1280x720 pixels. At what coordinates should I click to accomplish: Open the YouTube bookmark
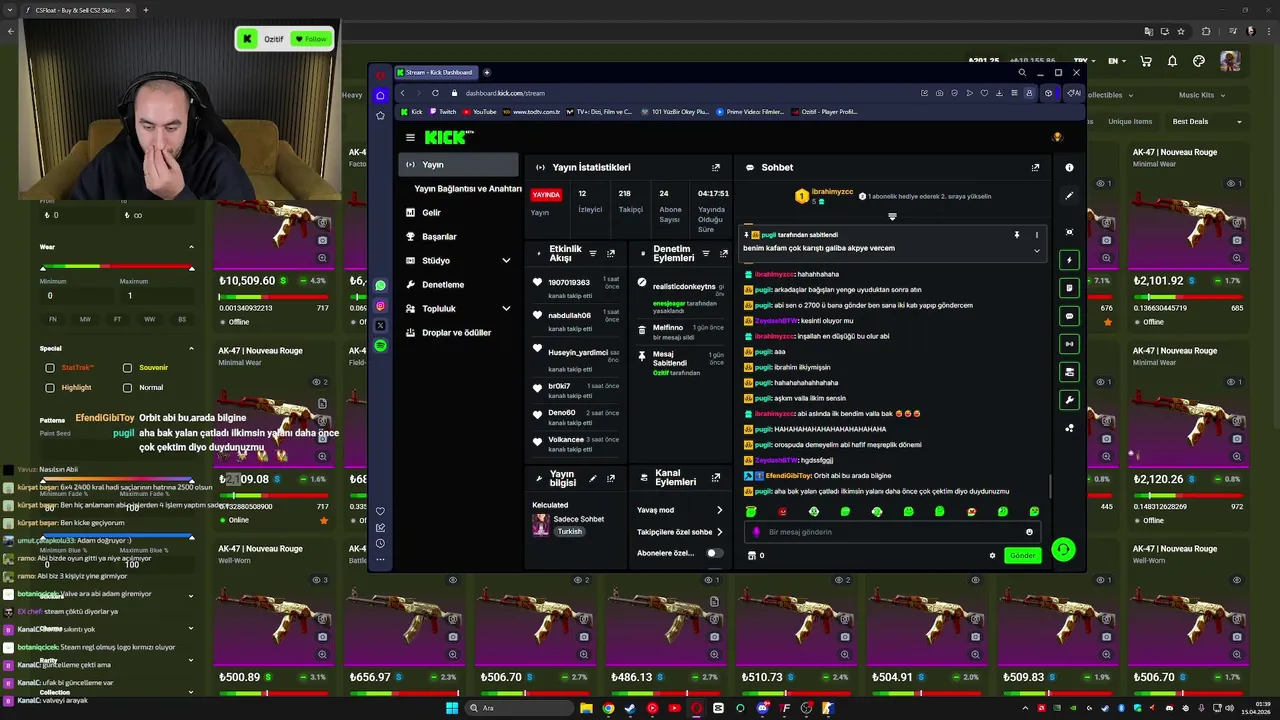(480, 112)
